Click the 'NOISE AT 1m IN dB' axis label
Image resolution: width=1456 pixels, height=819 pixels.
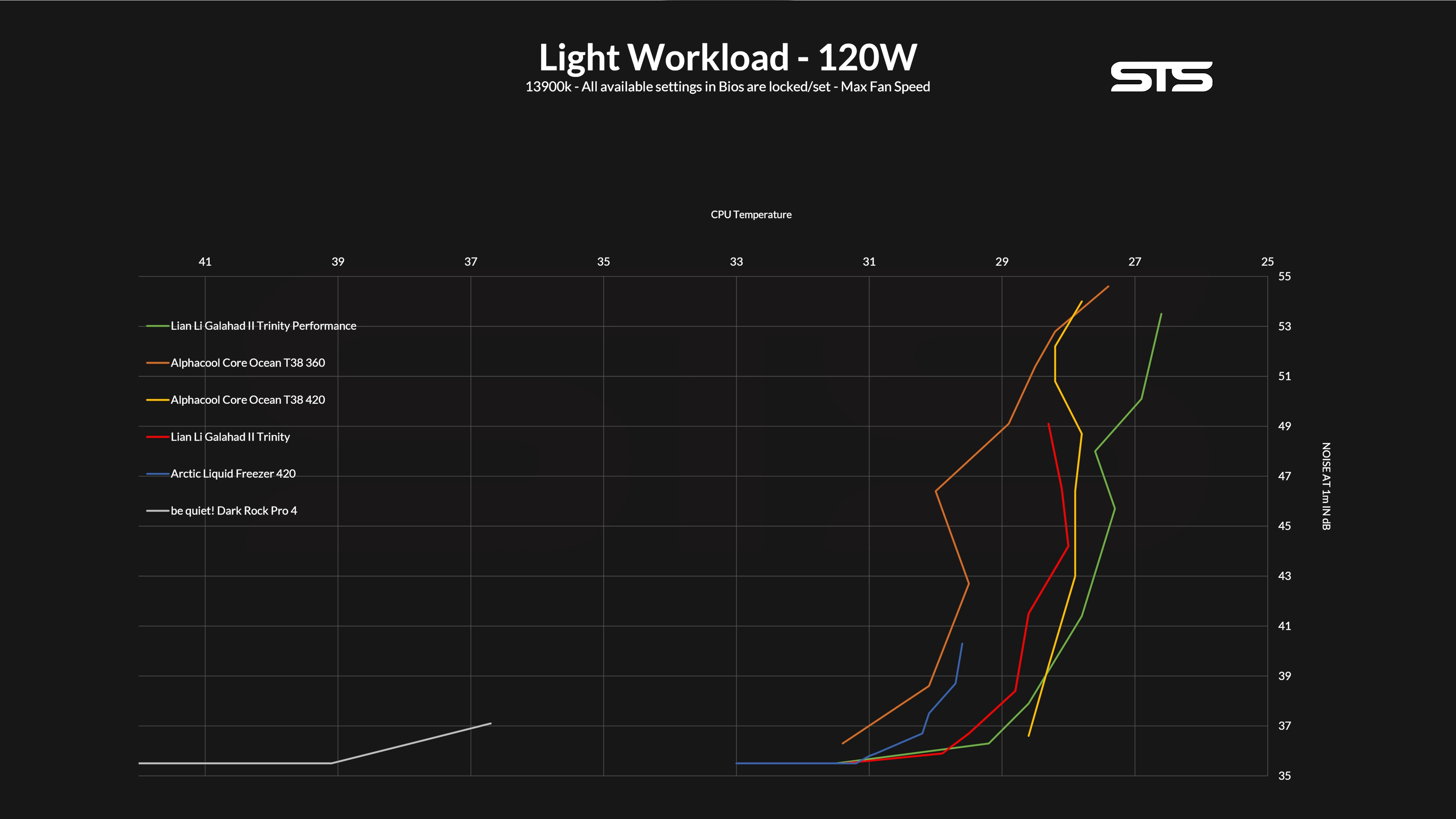[x=1326, y=486]
